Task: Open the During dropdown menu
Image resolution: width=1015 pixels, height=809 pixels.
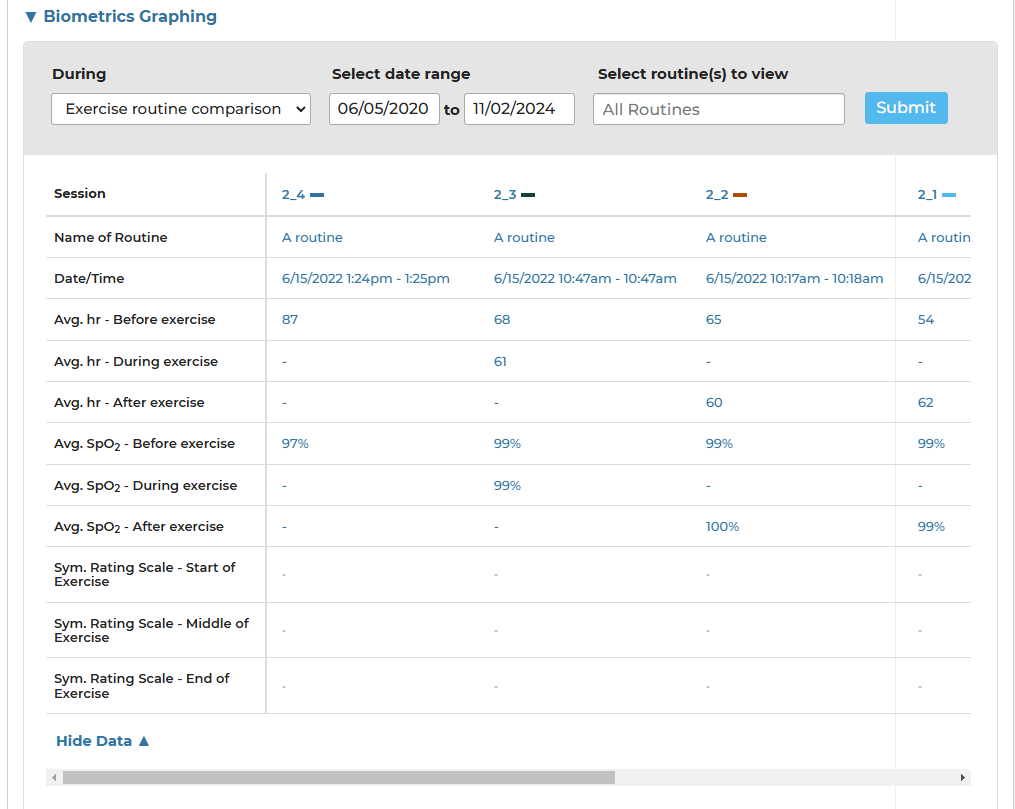Action: [x=181, y=109]
